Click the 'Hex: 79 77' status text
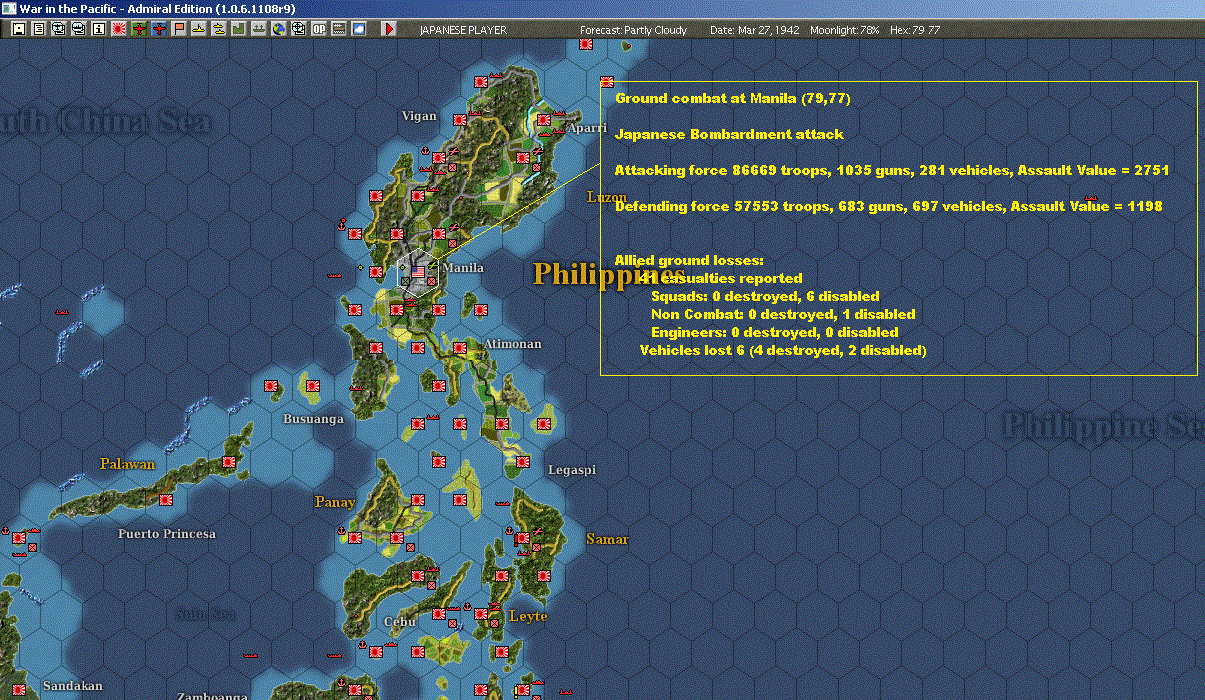1205x700 pixels. 914,30
